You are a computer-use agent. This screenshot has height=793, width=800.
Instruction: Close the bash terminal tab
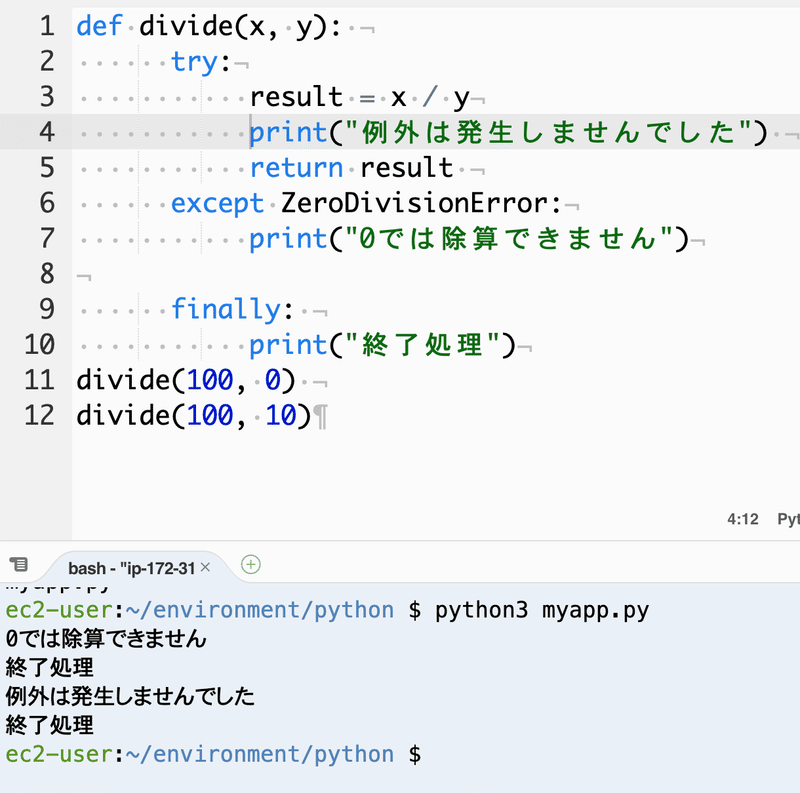(207, 565)
